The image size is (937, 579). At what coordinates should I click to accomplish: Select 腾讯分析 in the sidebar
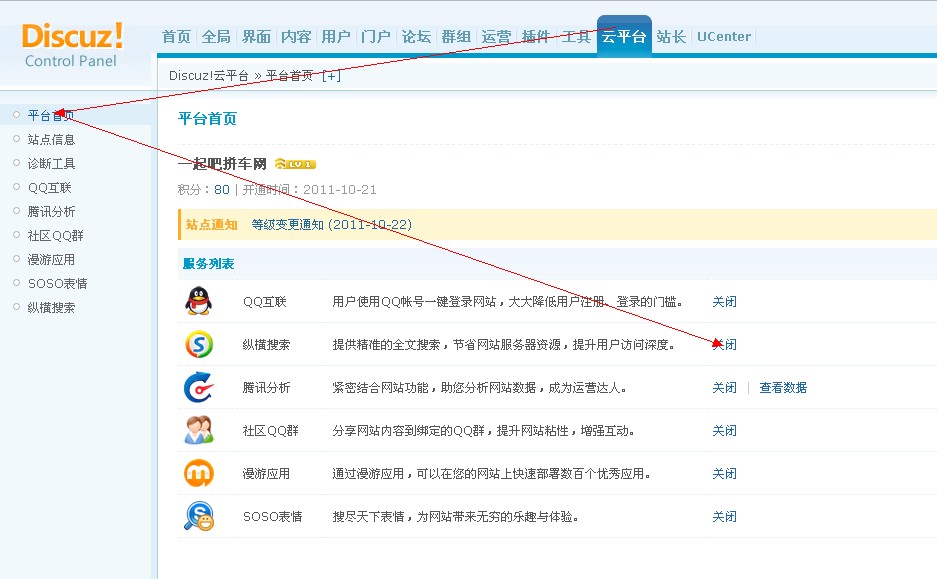tap(51, 212)
